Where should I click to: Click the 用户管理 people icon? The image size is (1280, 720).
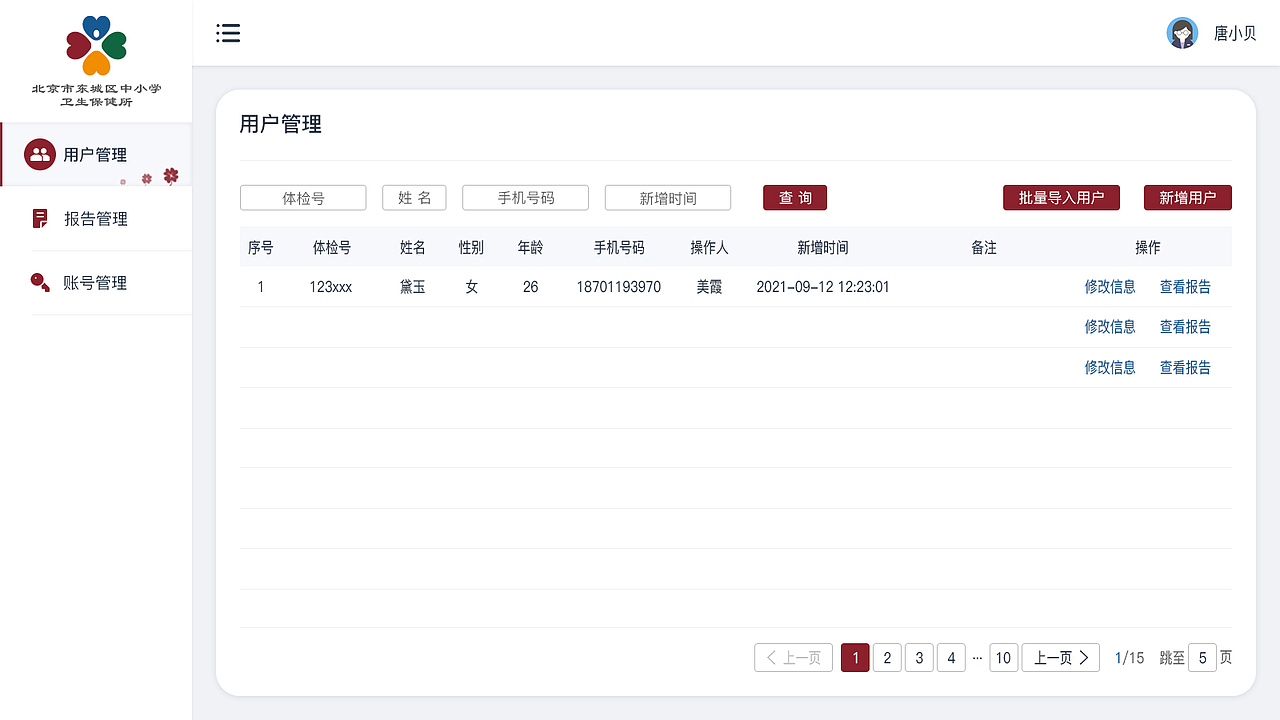(x=40, y=154)
